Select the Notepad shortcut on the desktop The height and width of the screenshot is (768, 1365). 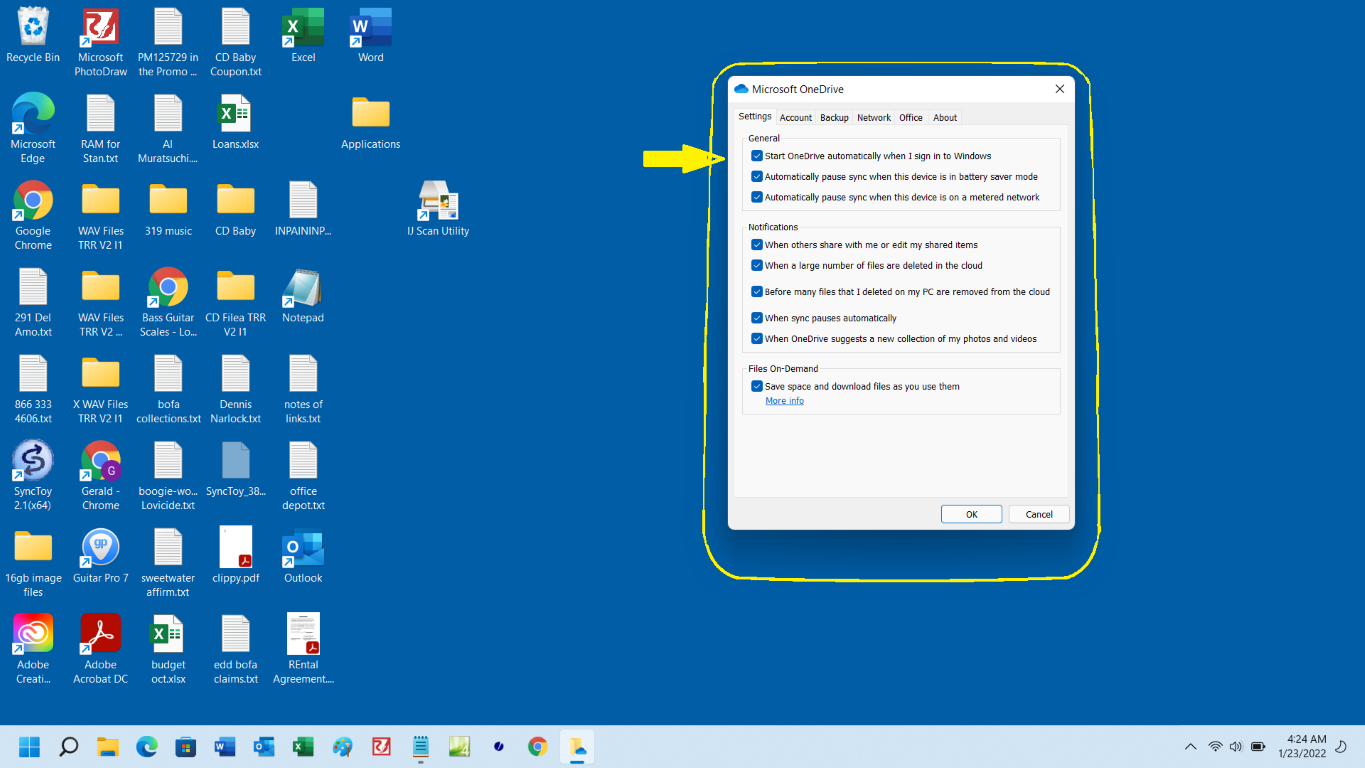tap(303, 296)
